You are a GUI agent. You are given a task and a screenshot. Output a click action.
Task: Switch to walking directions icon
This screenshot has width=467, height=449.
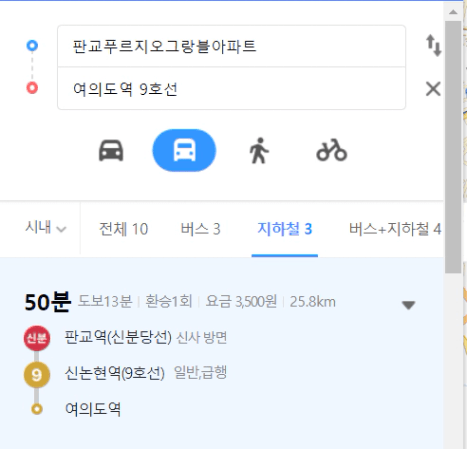(x=259, y=151)
